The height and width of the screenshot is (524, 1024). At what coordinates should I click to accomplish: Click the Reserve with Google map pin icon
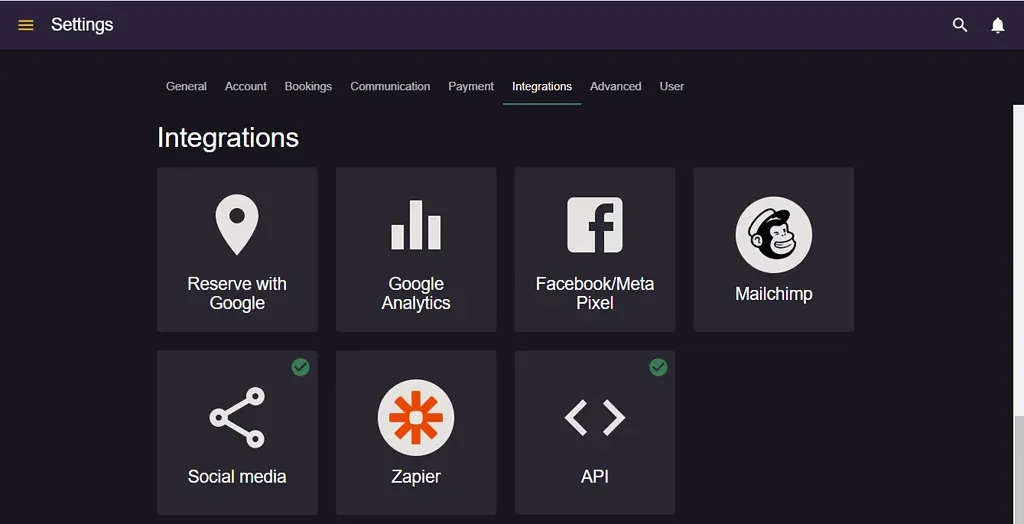[x=237, y=224]
